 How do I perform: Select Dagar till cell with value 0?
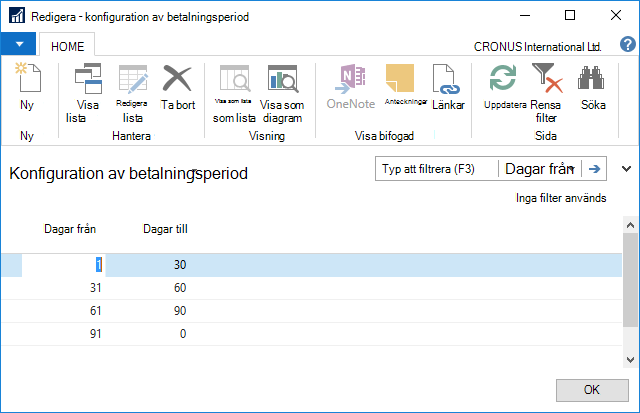[147, 333]
